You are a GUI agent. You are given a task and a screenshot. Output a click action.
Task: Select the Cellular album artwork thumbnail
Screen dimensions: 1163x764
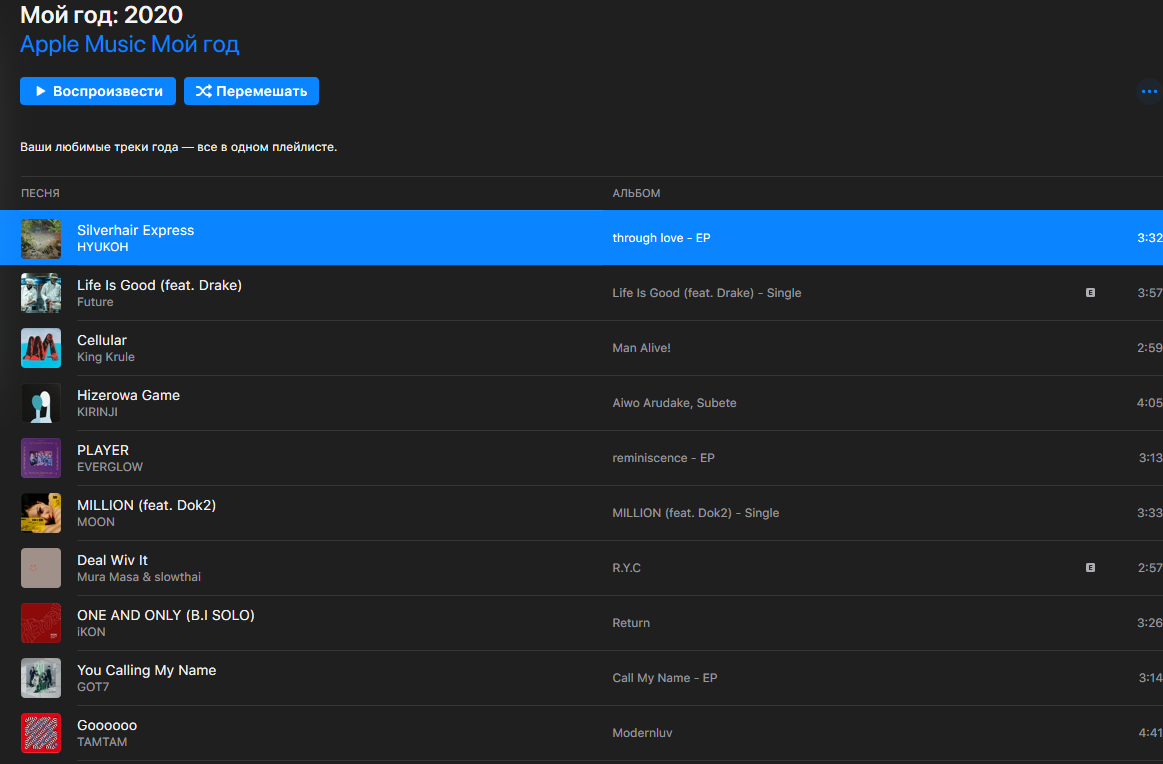point(41,348)
